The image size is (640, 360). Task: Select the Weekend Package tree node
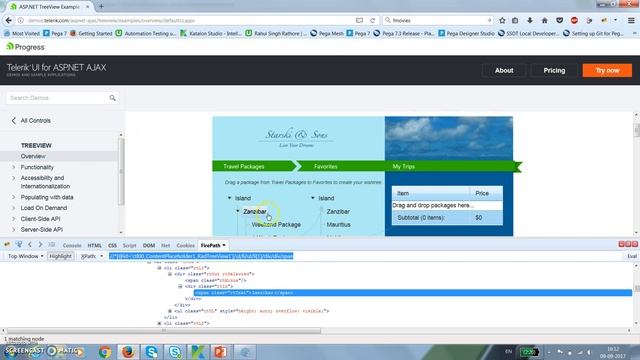(x=276, y=224)
